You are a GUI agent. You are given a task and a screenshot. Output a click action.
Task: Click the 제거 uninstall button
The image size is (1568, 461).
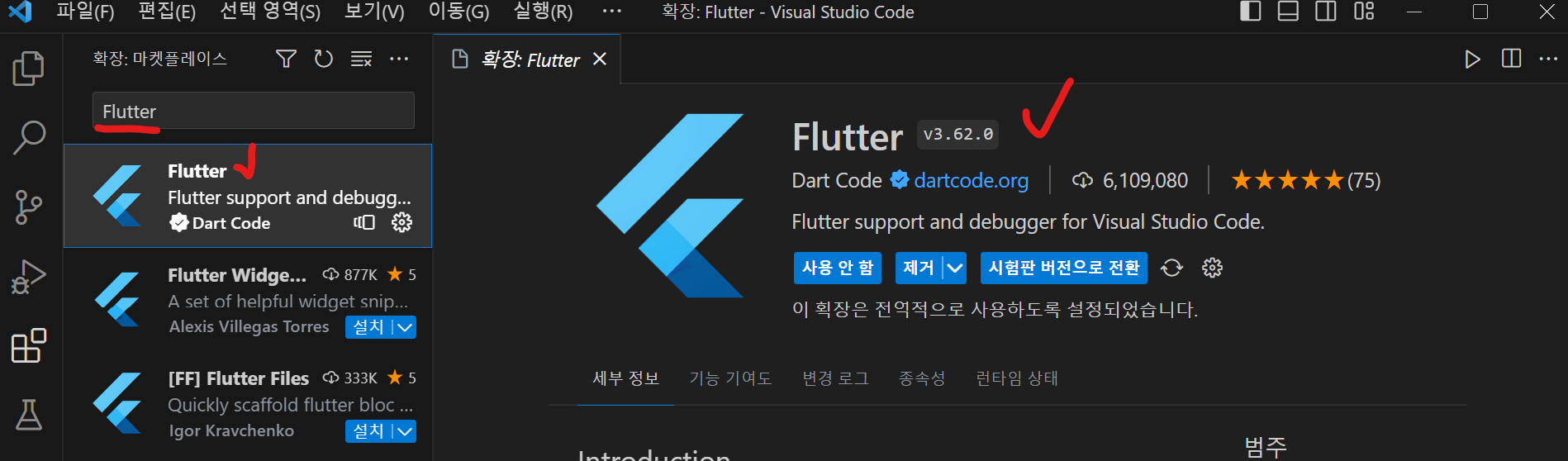[x=919, y=268]
